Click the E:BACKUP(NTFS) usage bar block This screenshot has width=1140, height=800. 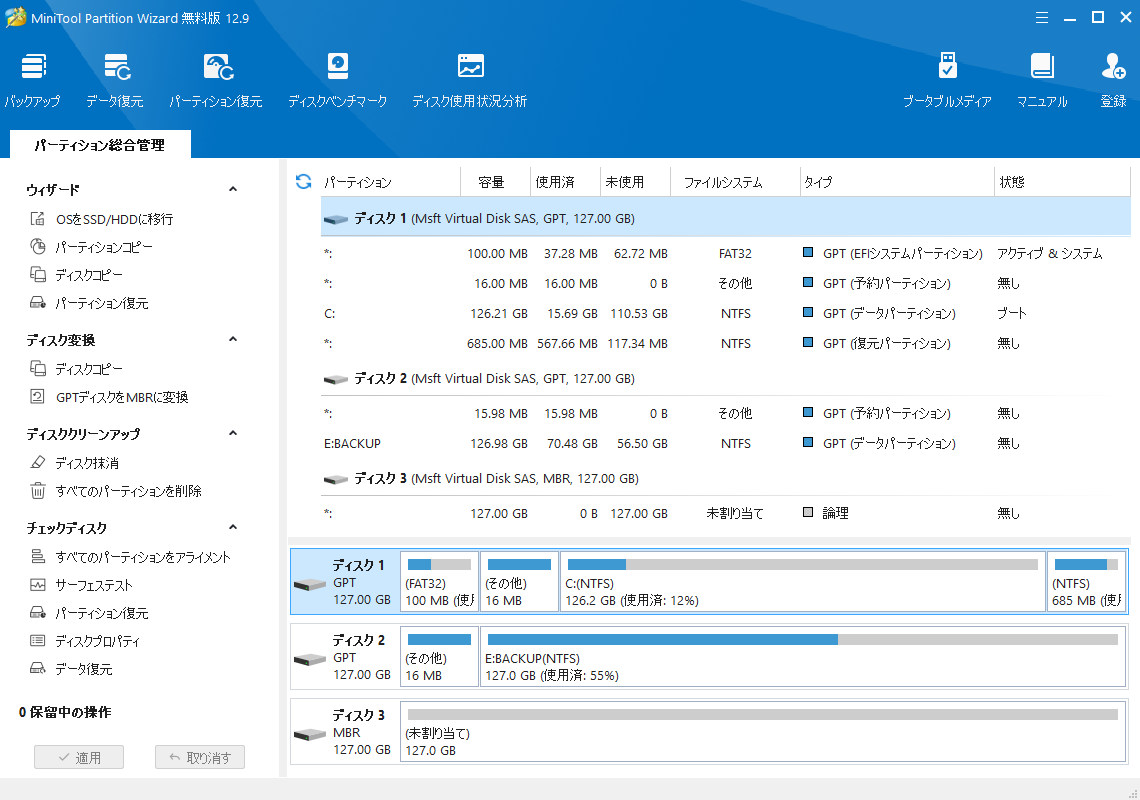pos(803,657)
